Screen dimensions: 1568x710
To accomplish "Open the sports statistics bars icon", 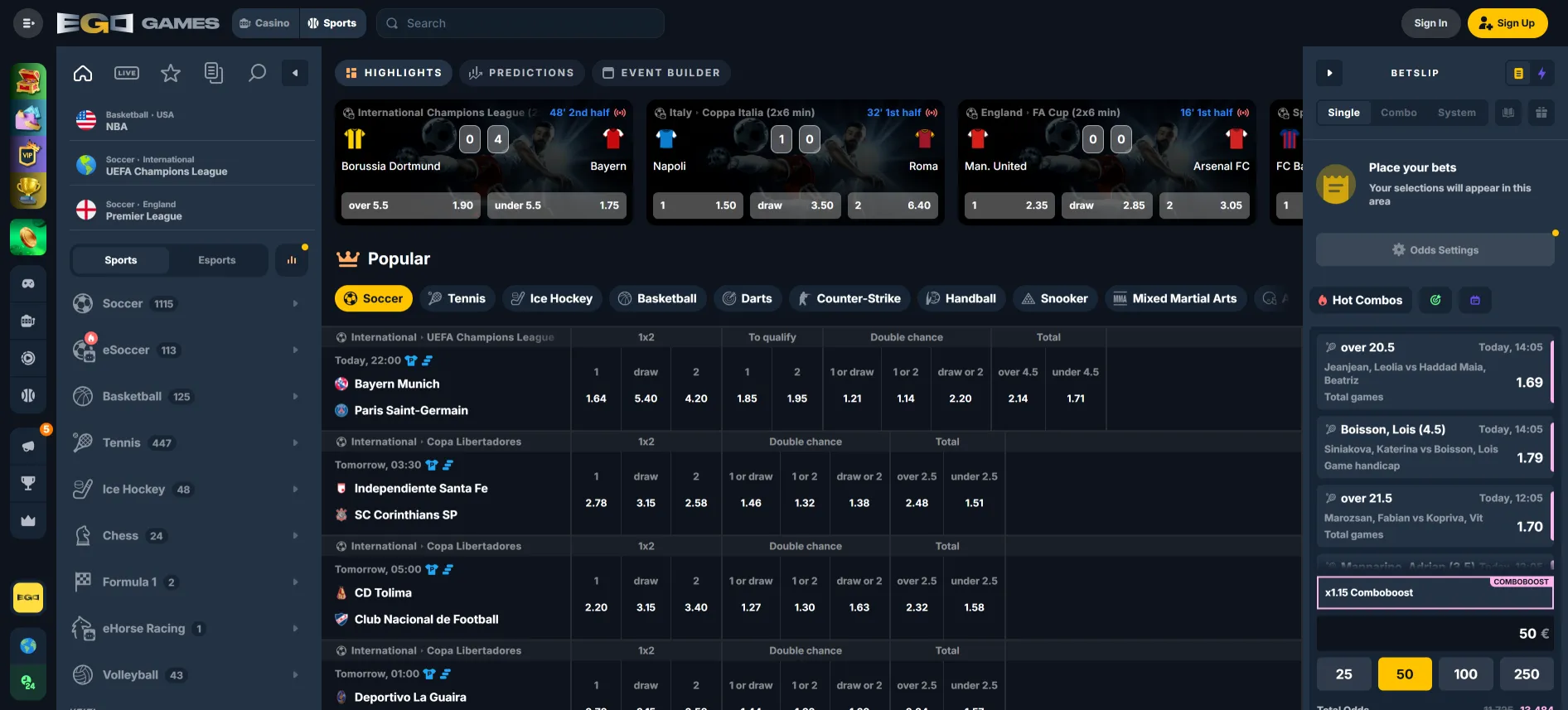I will [x=292, y=260].
